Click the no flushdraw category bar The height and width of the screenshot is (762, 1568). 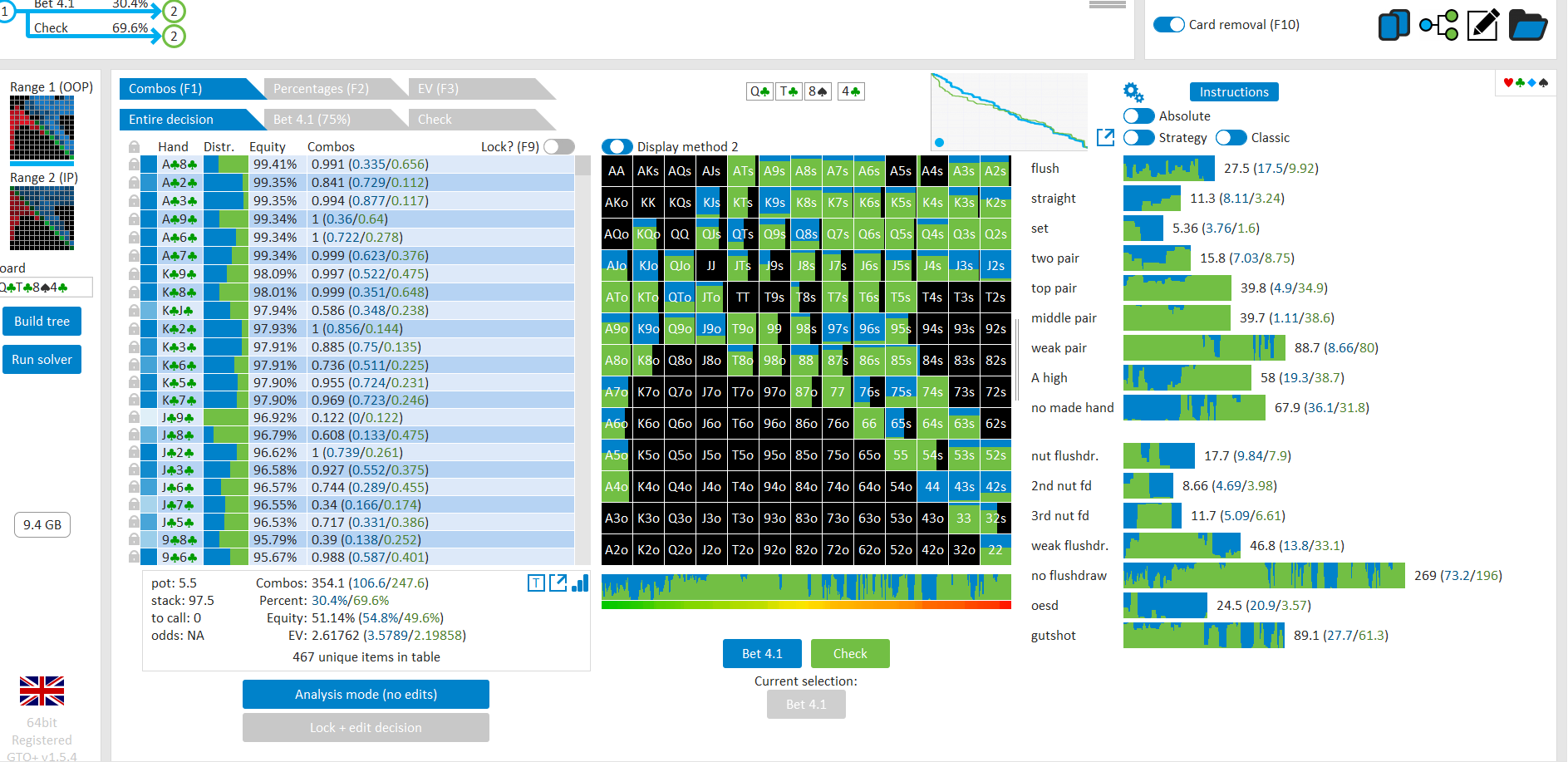click(1264, 576)
